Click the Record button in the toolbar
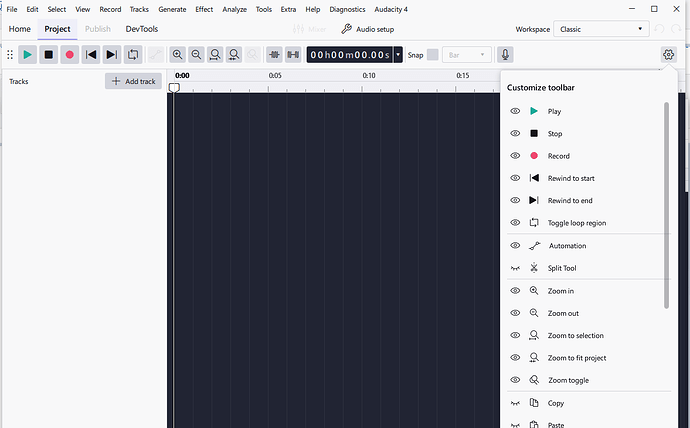 point(70,55)
